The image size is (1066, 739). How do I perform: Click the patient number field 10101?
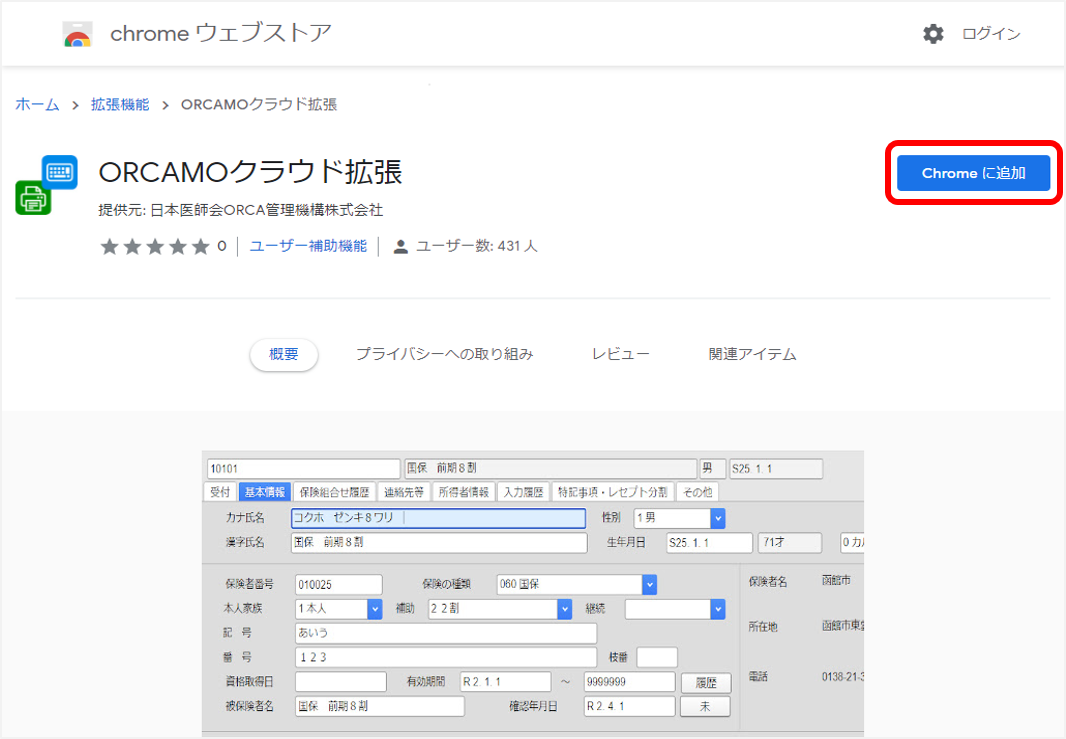tap(303, 468)
